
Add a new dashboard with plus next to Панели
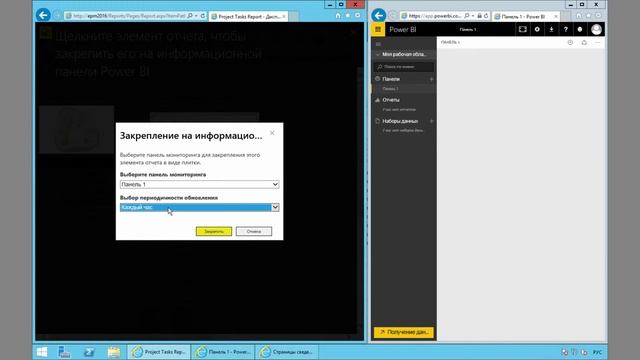tap(431, 79)
